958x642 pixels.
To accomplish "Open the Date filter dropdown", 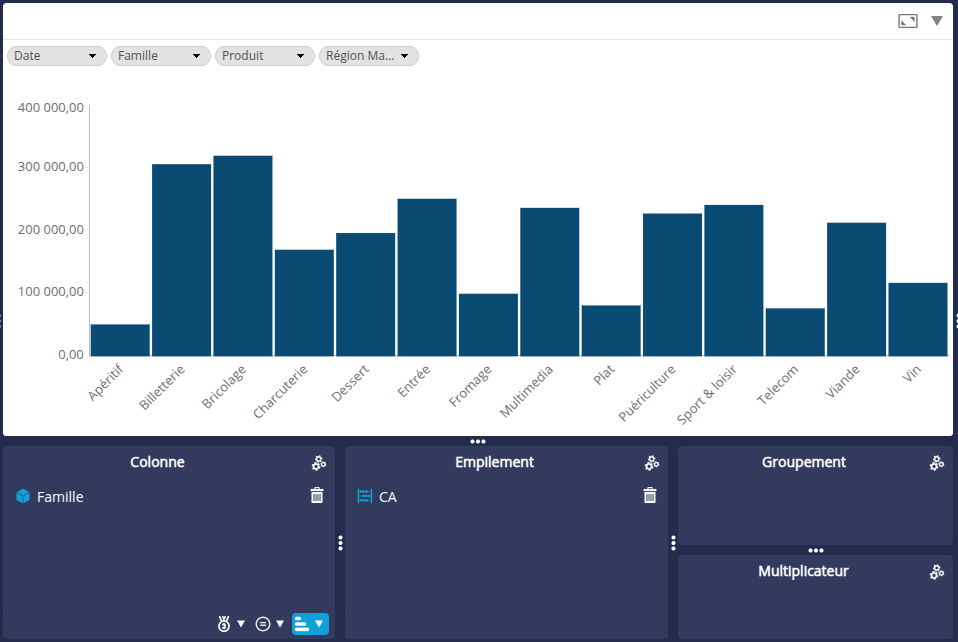I will [x=57, y=56].
